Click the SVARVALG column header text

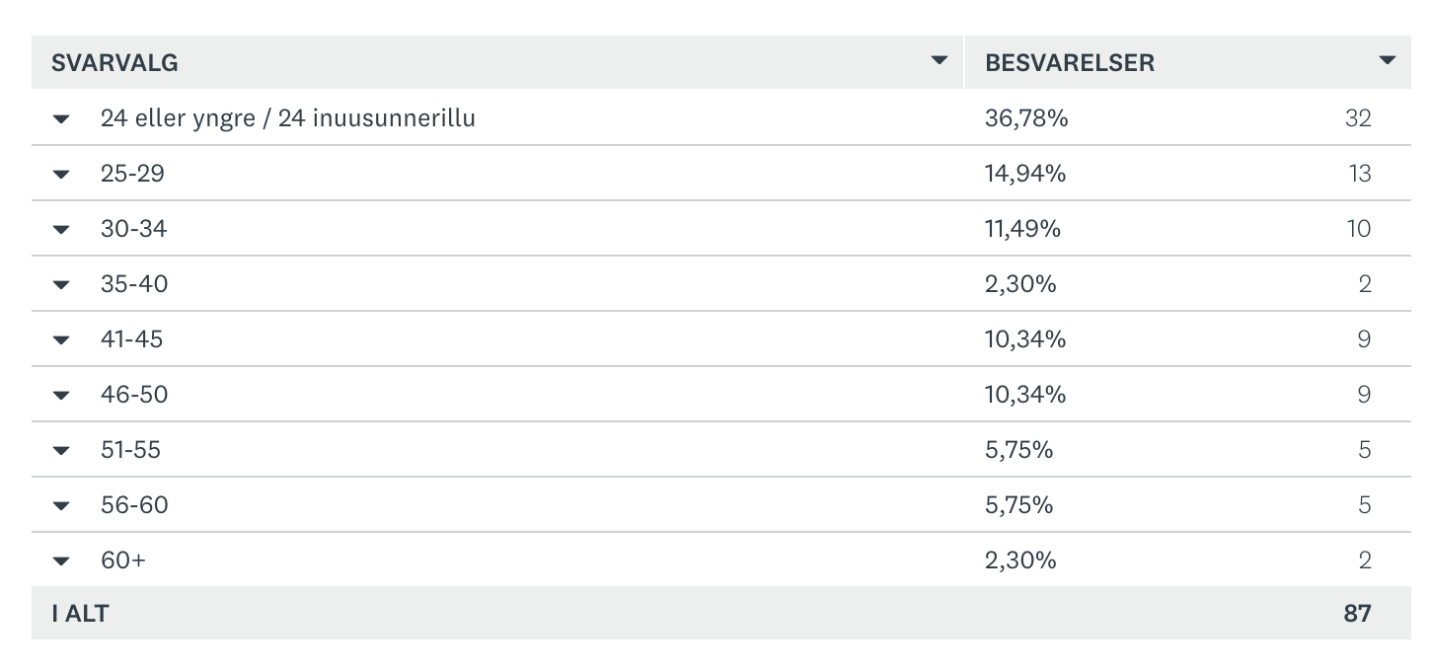(x=114, y=63)
